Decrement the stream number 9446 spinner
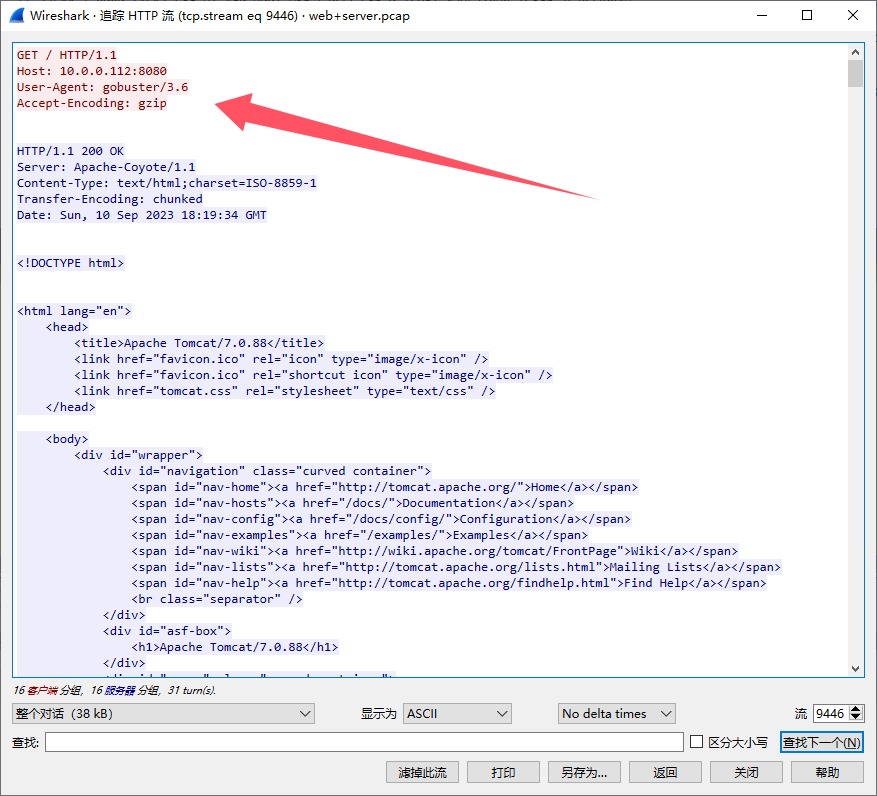Screen dimensions: 877x796 (x=854, y=718)
